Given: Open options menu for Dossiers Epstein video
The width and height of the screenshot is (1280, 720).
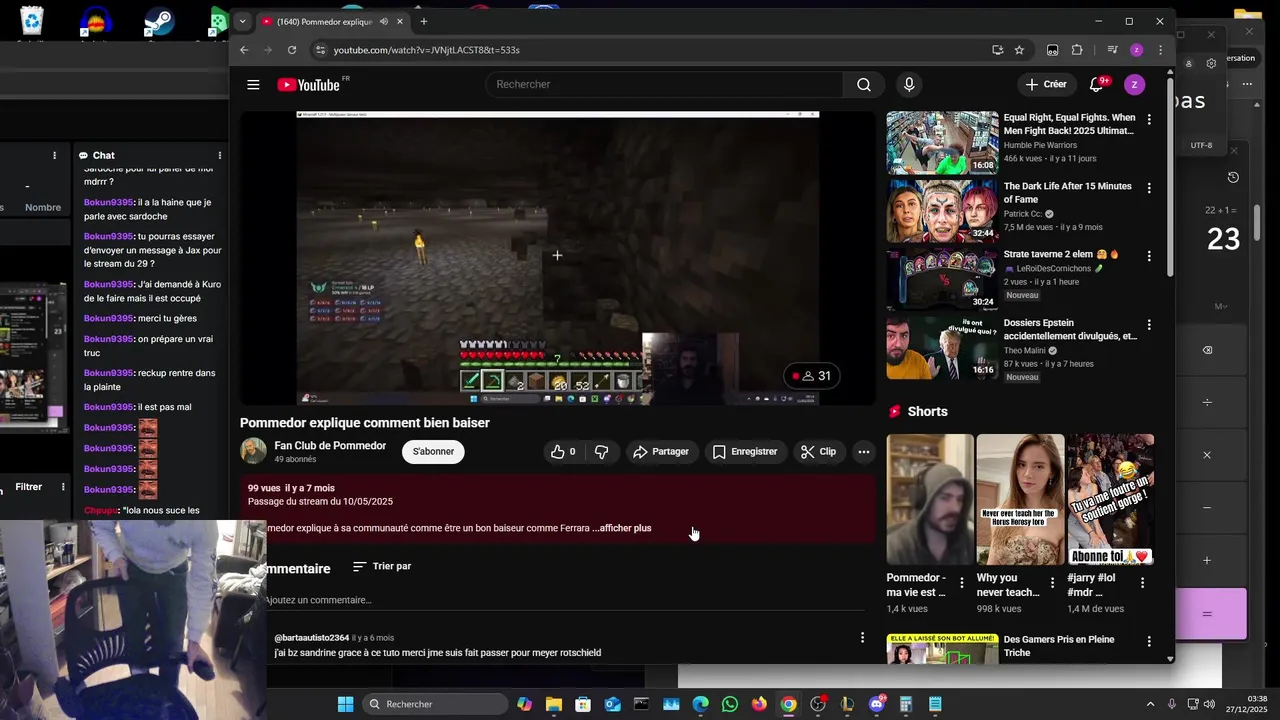Looking at the screenshot, I should (1149, 325).
